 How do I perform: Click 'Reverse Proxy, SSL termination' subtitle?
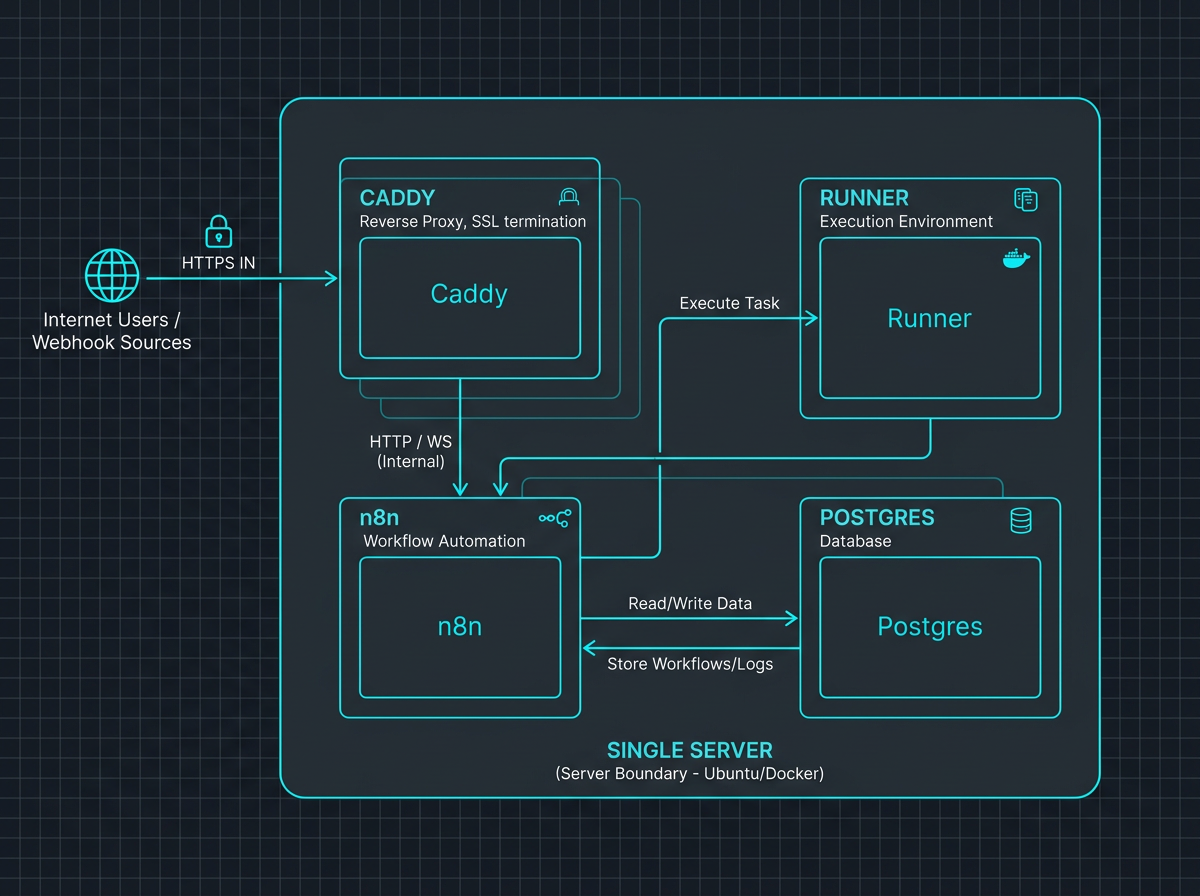[473, 221]
